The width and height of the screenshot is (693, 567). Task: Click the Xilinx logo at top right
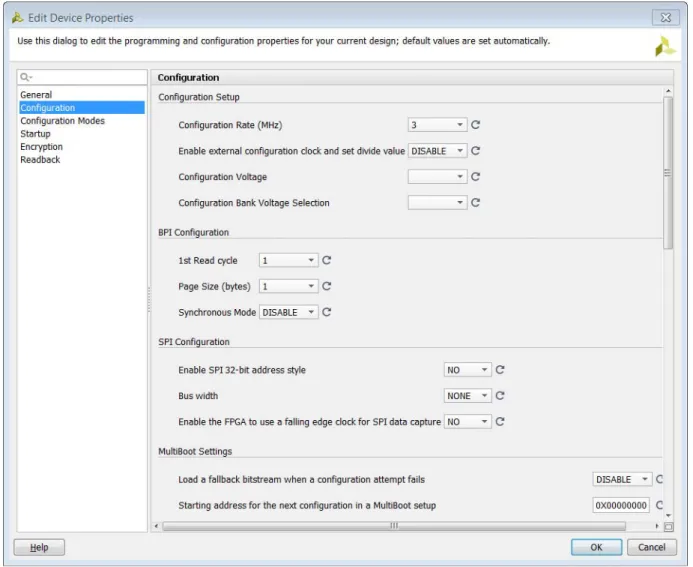coord(665,46)
